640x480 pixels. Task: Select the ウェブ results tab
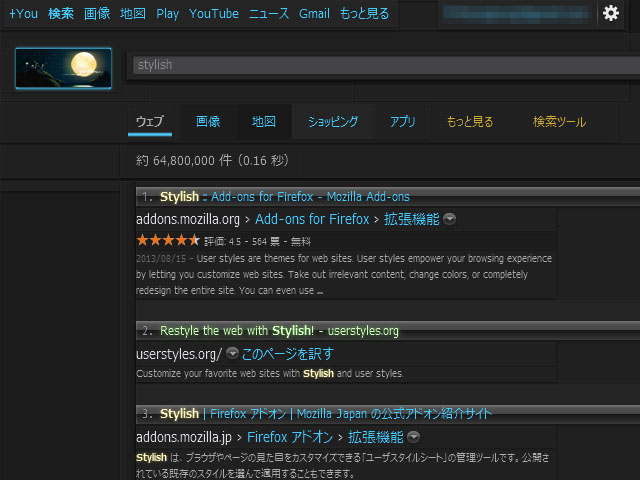(x=149, y=121)
